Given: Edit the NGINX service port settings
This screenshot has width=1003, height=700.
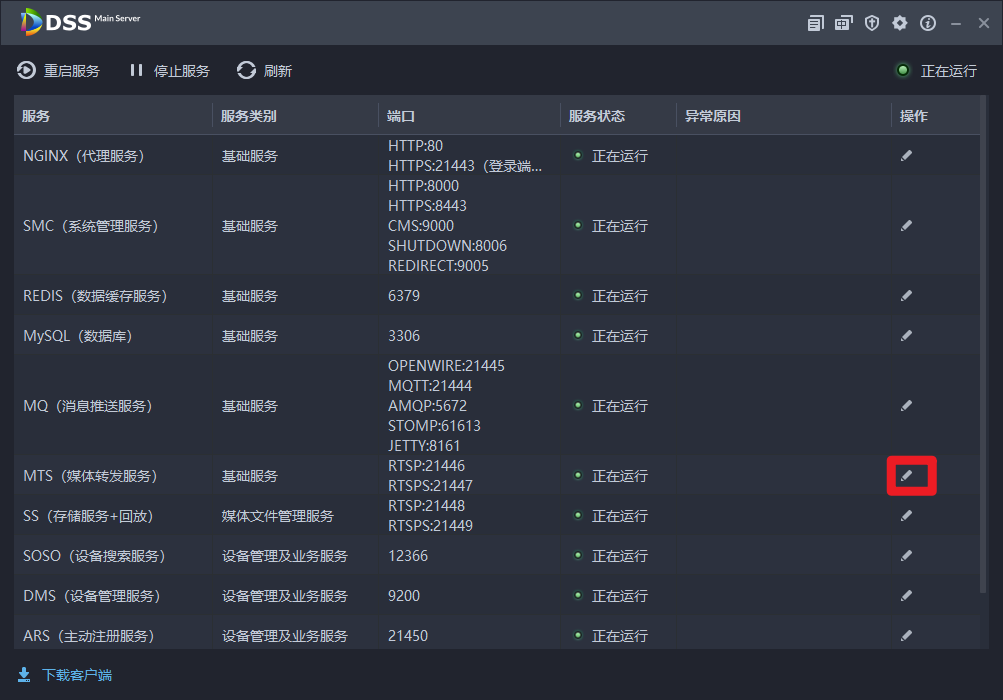Looking at the screenshot, I should [906, 156].
